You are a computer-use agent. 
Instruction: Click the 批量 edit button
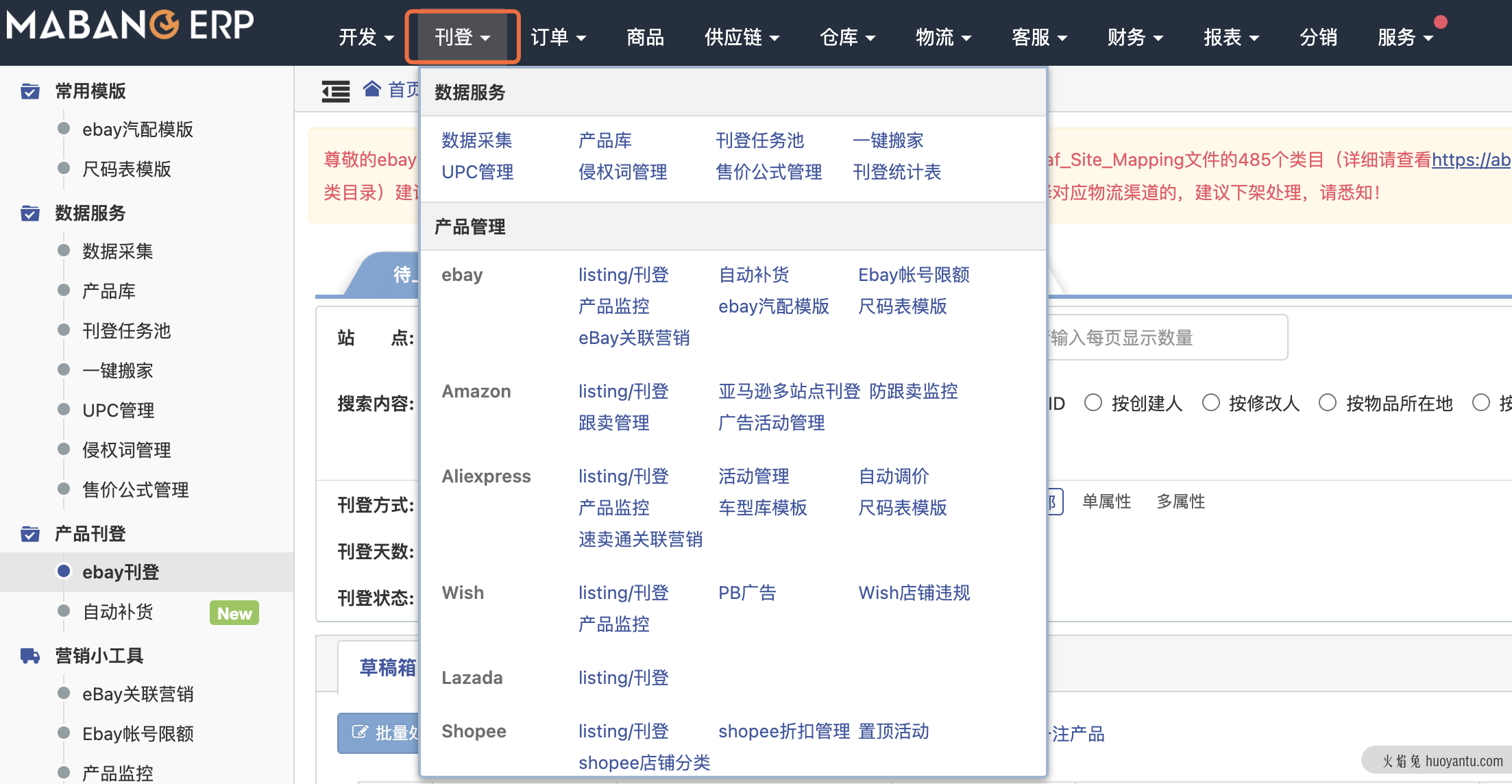(x=378, y=733)
